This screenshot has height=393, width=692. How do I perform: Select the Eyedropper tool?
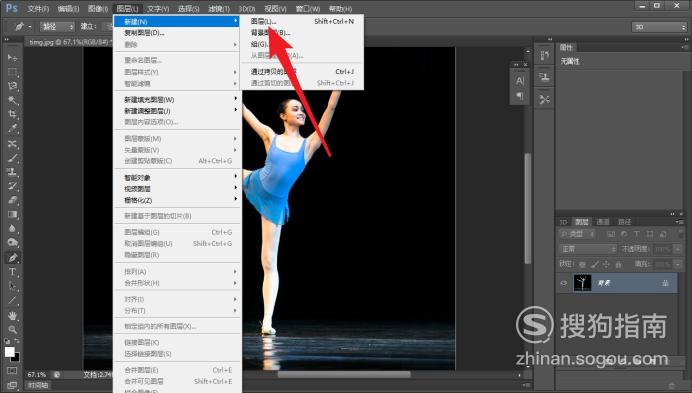click(12, 128)
